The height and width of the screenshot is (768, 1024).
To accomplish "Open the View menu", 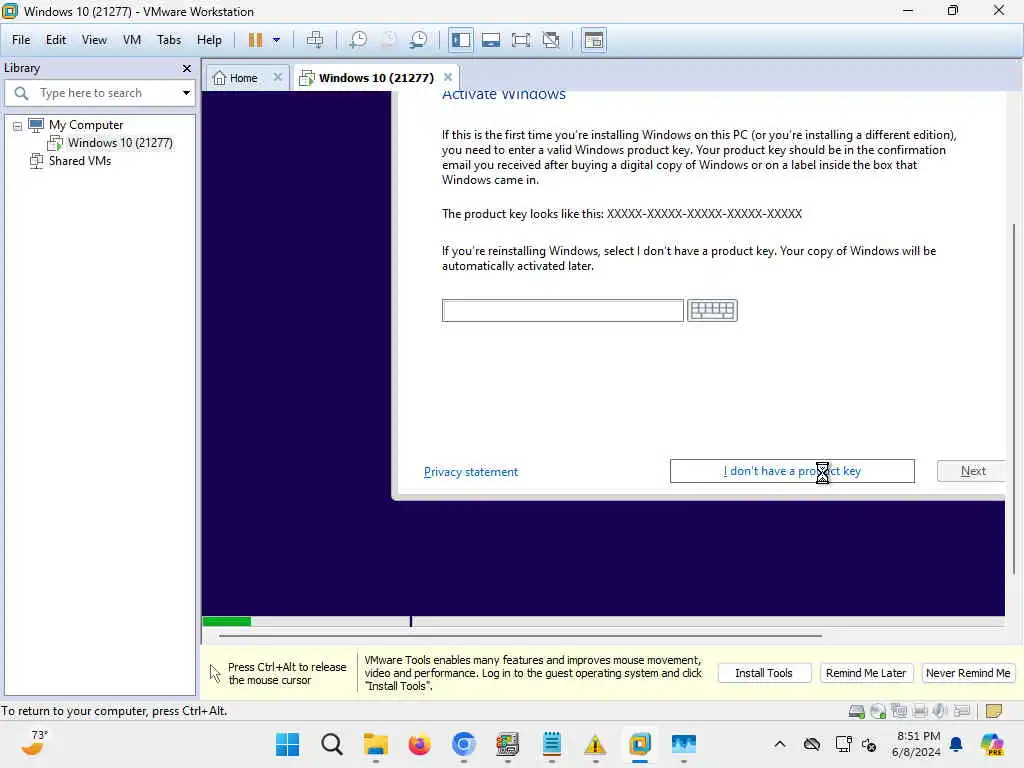I will coord(94,40).
